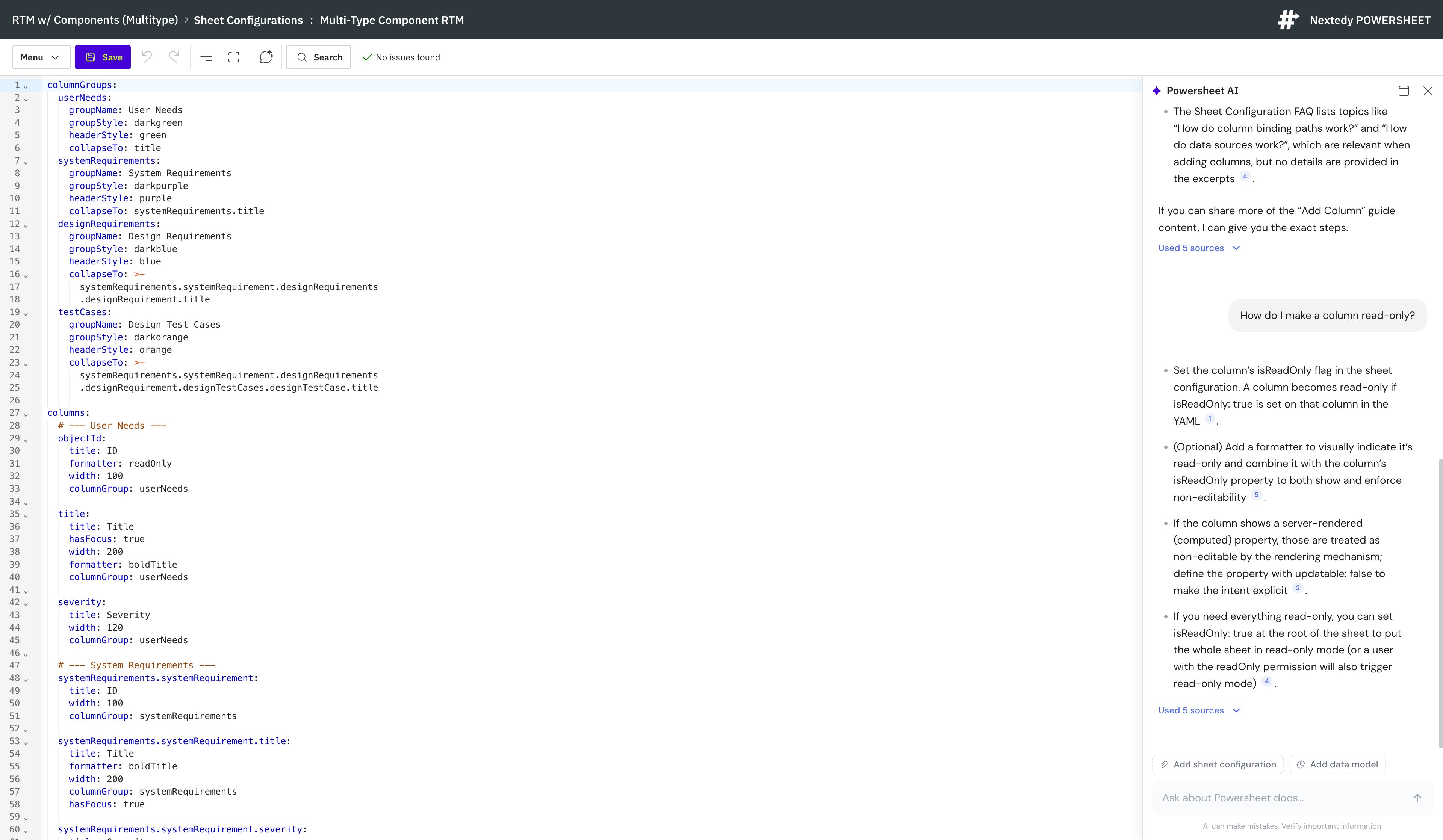Click the Powersheet AI sparkle icon
1443x840 pixels.
(x=1157, y=91)
